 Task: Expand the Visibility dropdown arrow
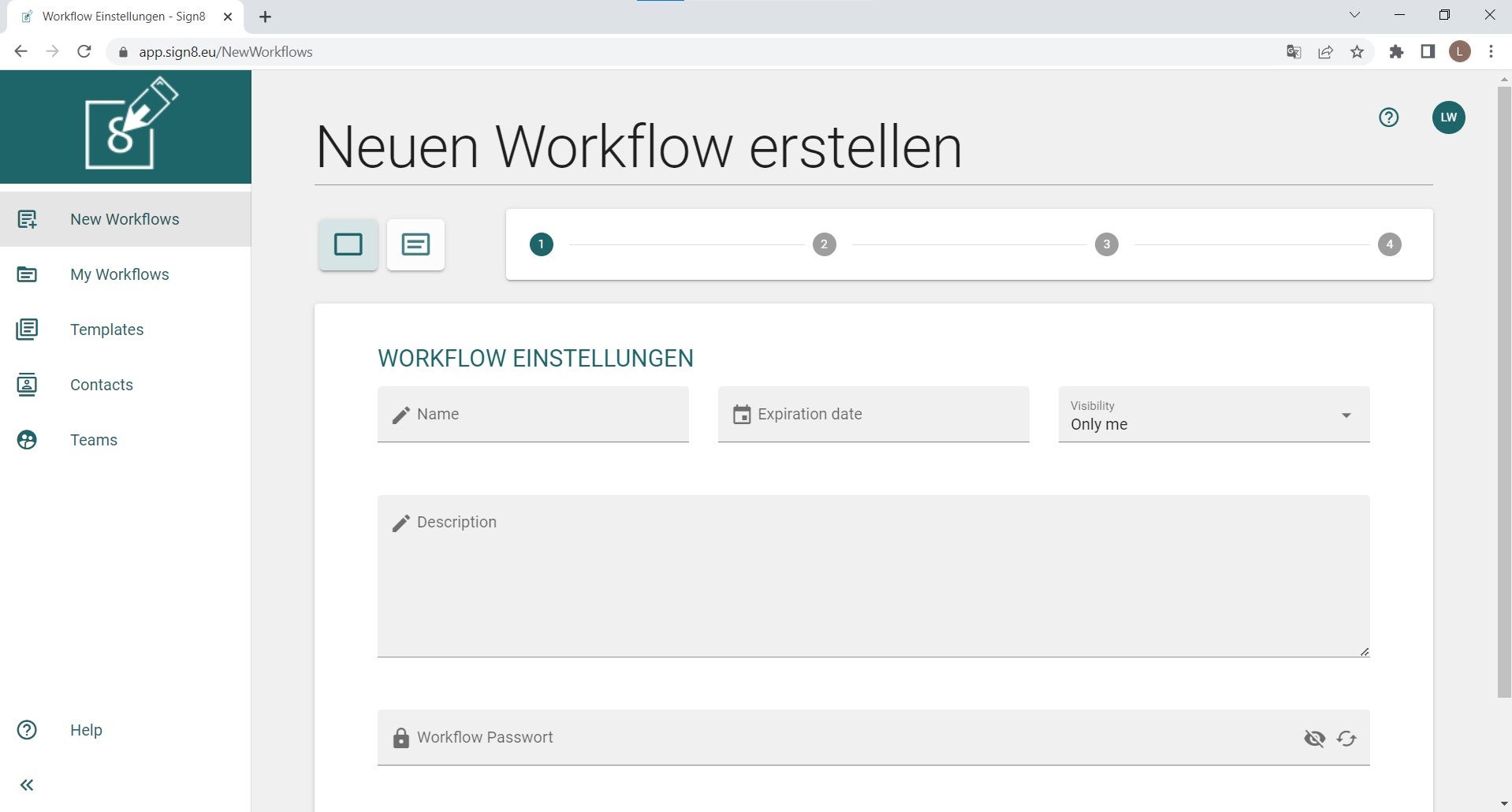pyautogui.click(x=1346, y=415)
